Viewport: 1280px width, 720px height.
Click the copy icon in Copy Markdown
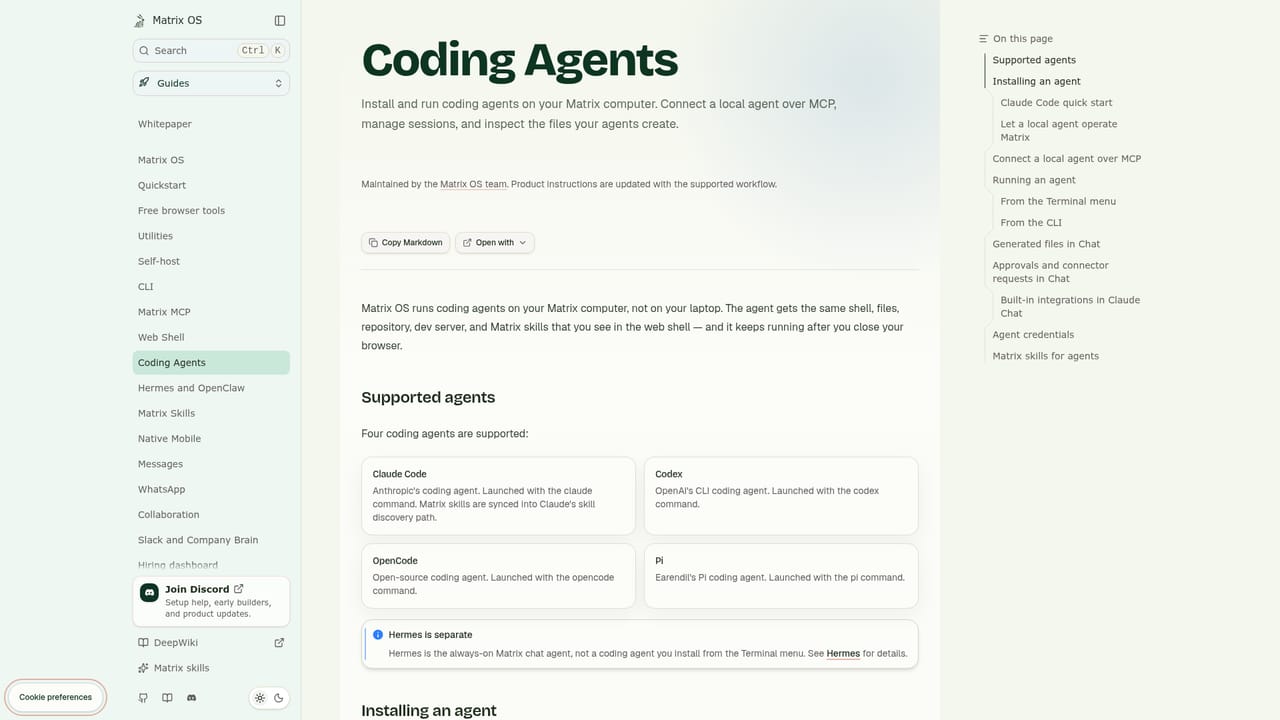click(373, 242)
